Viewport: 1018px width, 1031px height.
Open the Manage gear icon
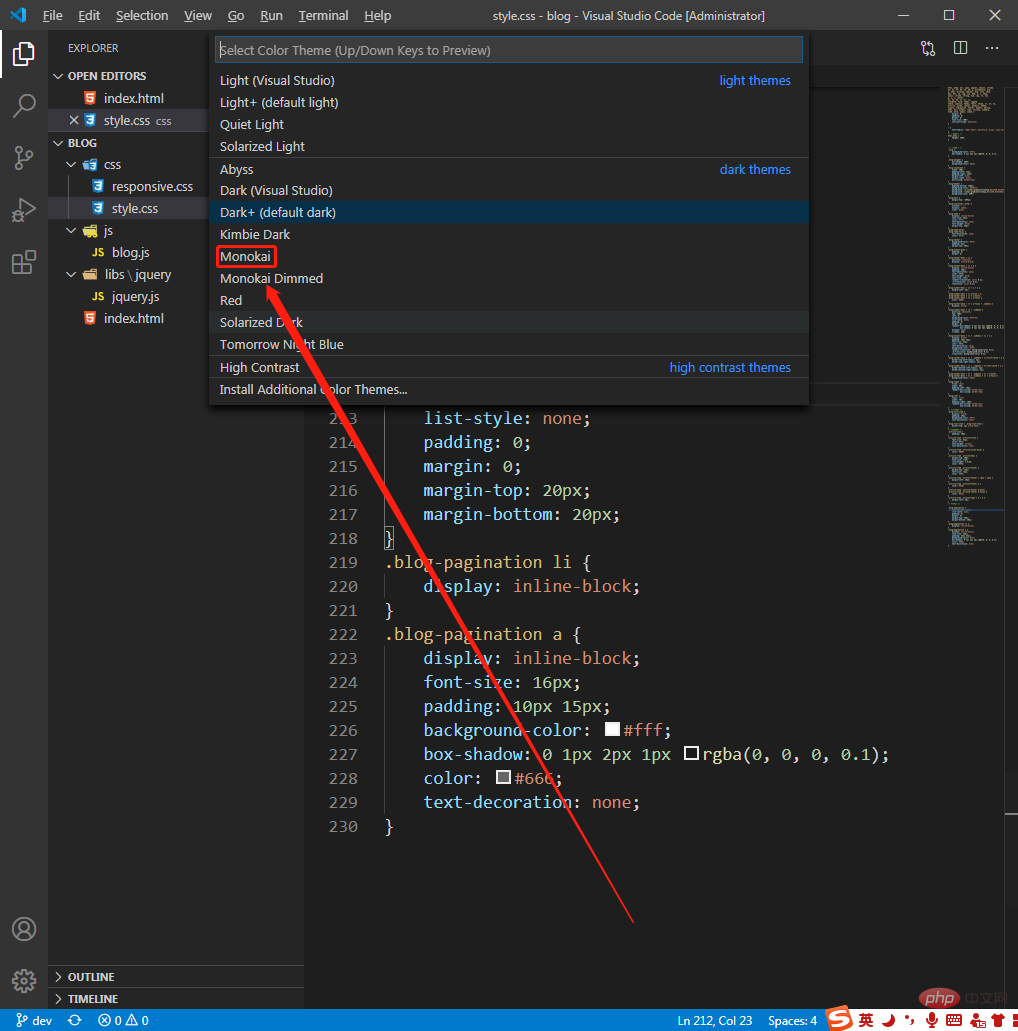pyautogui.click(x=24, y=980)
